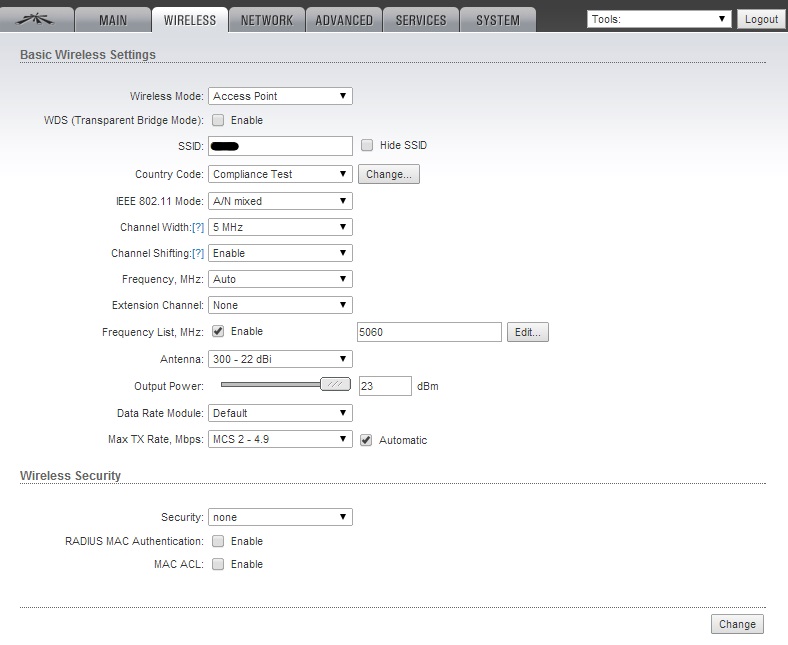Go to the NETWORK tab

click(267, 20)
